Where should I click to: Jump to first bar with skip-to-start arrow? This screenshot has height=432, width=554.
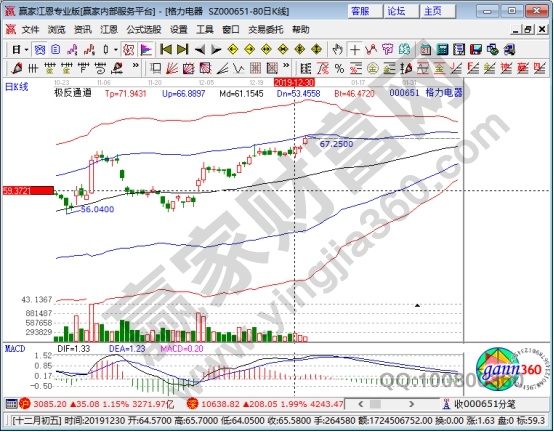pos(166,50)
